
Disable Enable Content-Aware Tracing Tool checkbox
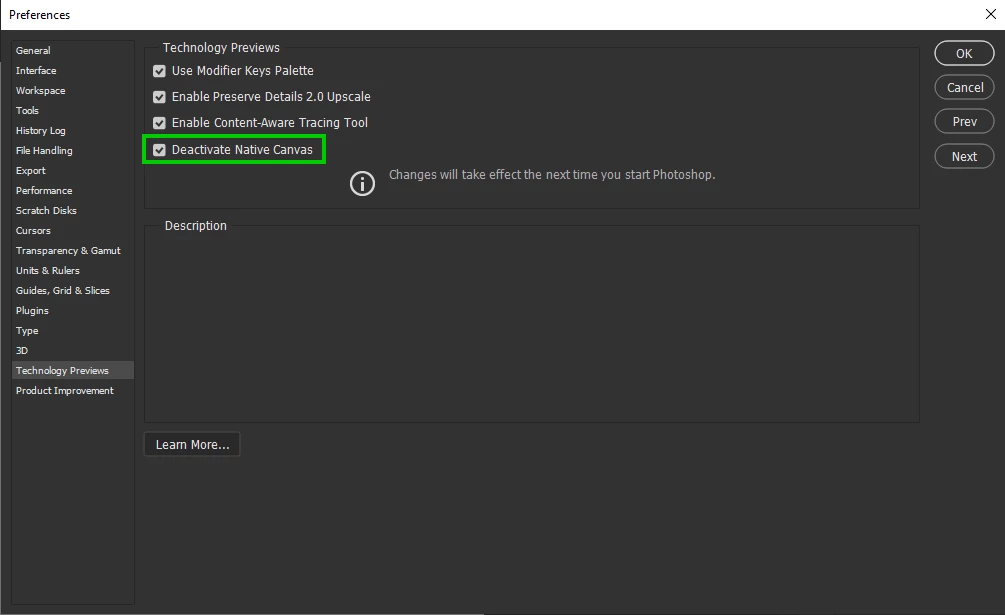coord(160,123)
